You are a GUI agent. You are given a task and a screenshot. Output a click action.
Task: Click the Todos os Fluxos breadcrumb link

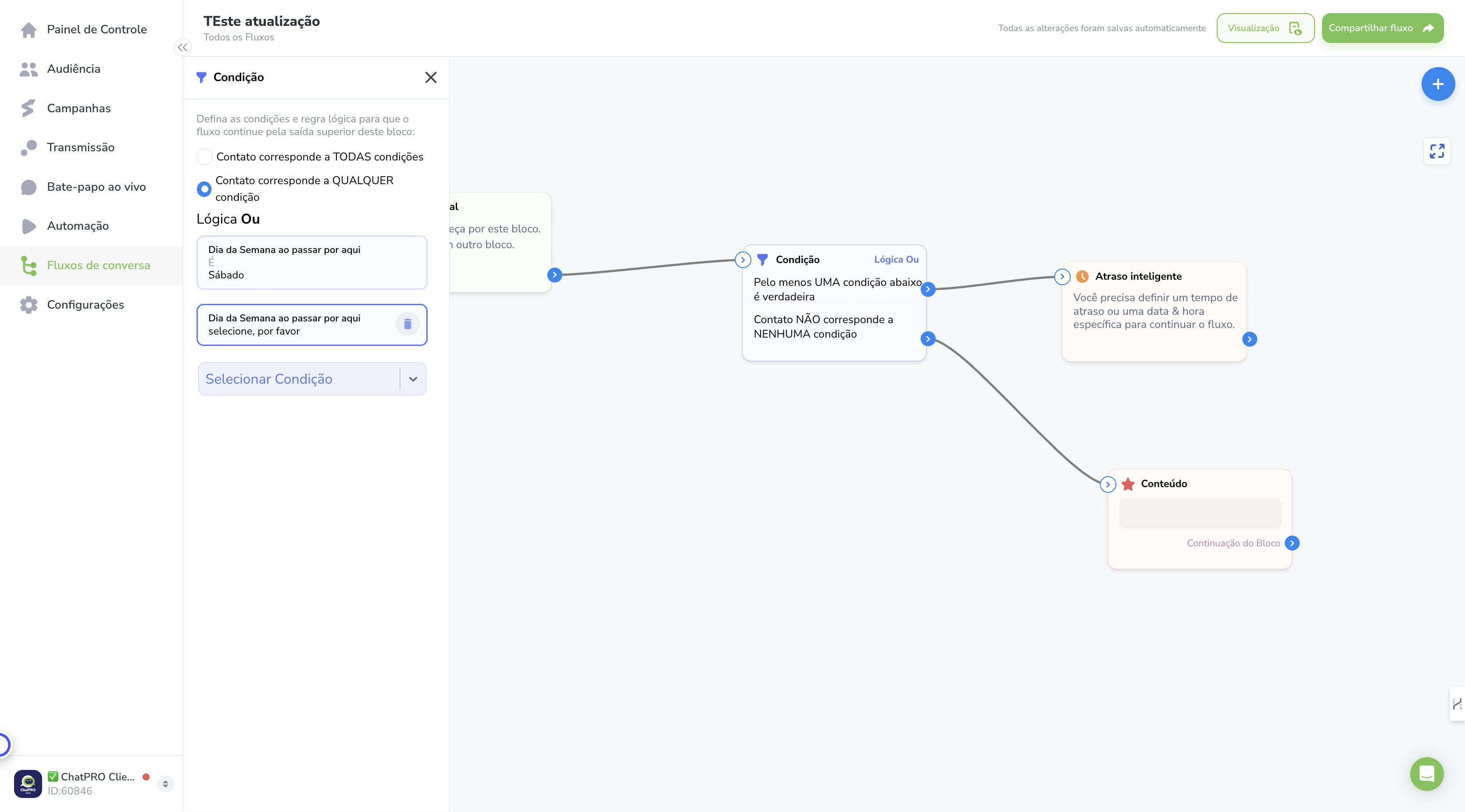tap(239, 37)
